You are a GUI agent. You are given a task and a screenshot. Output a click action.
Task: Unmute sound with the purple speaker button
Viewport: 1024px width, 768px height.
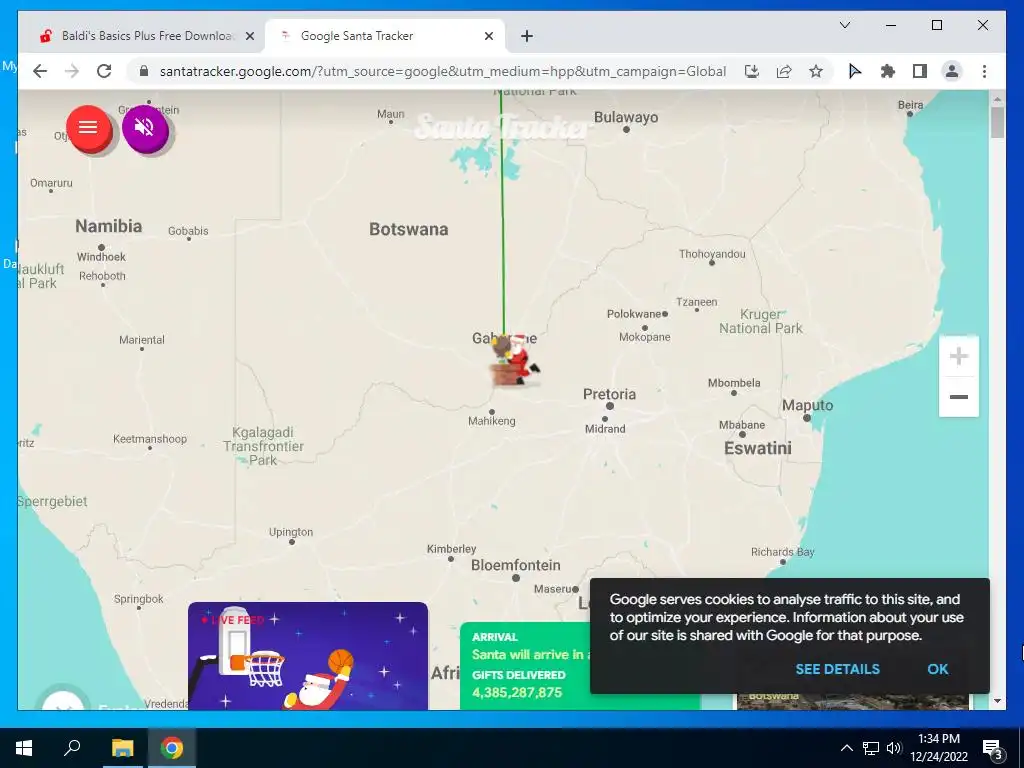point(145,128)
